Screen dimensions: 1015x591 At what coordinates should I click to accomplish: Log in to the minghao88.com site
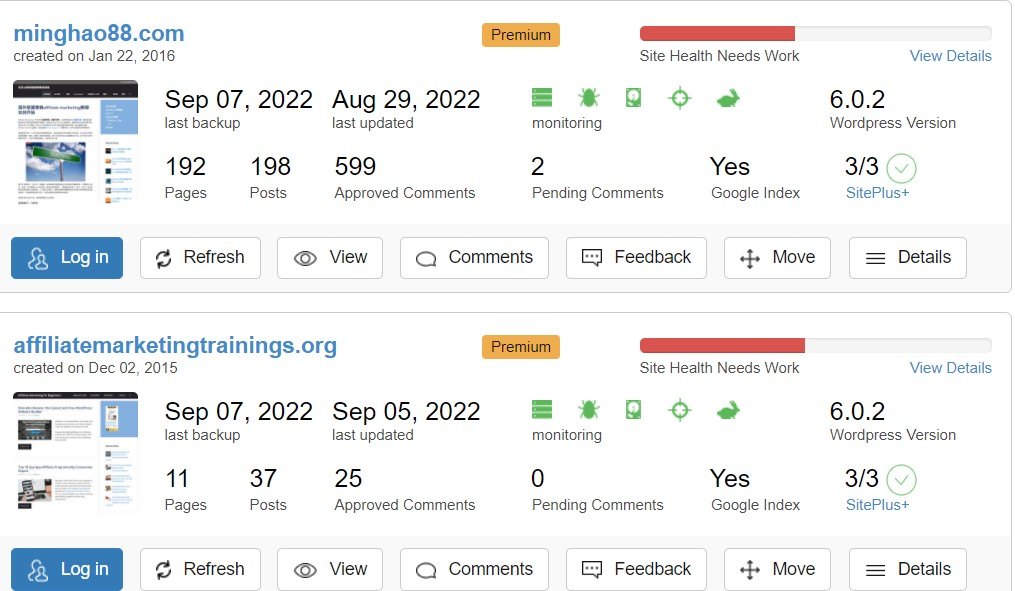click(67, 258)
